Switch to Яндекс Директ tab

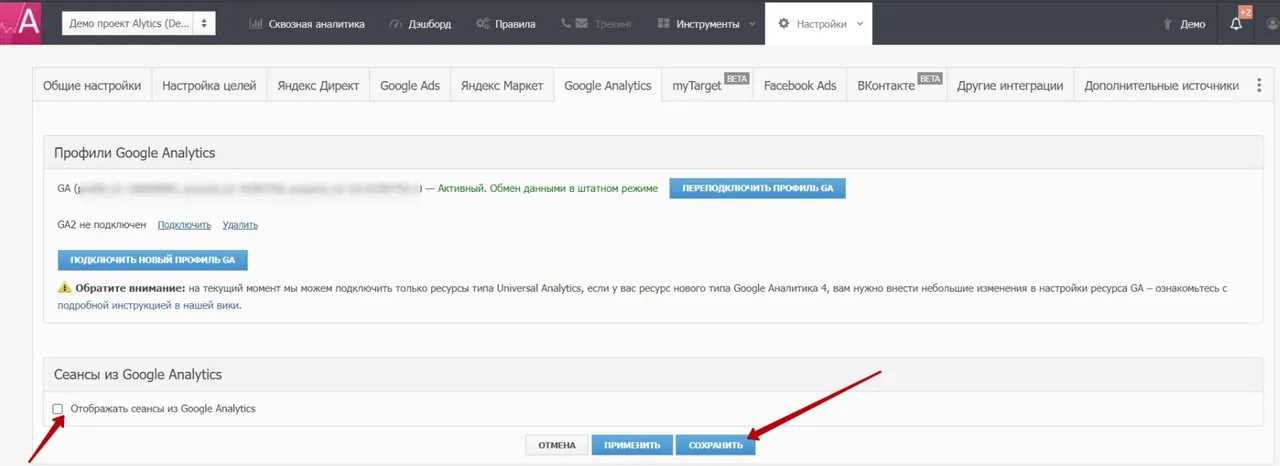(x=318, y=86)
